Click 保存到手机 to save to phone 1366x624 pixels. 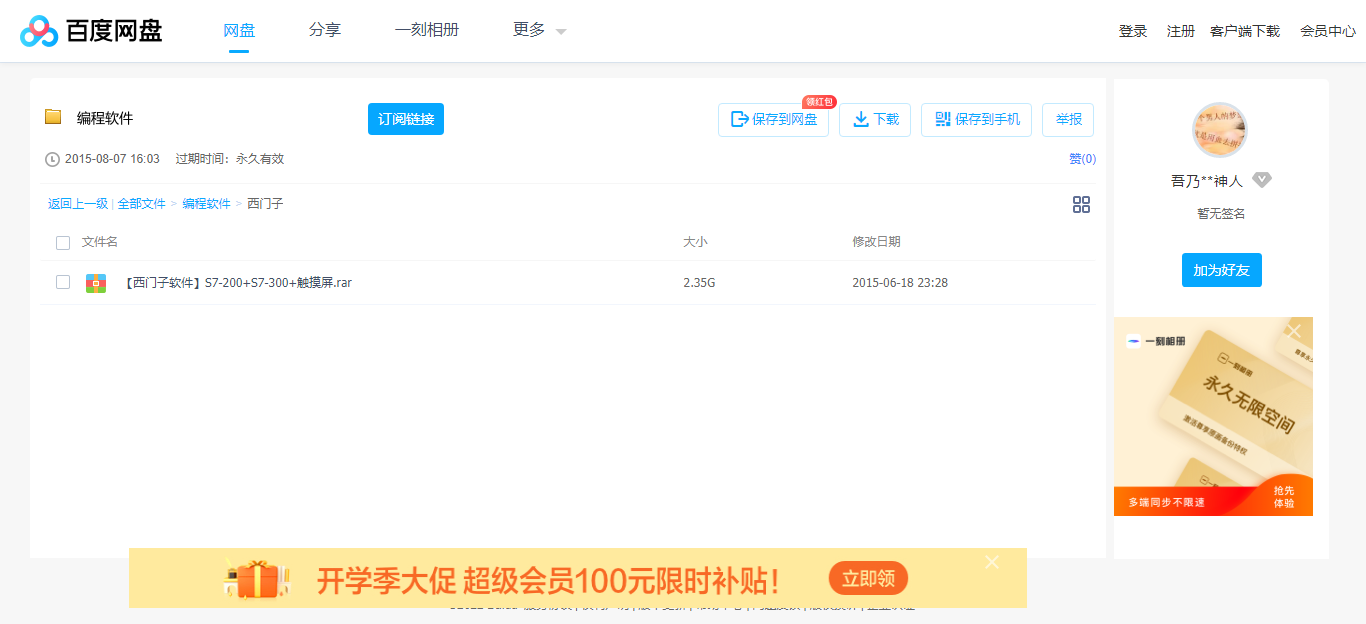point(976,119)
